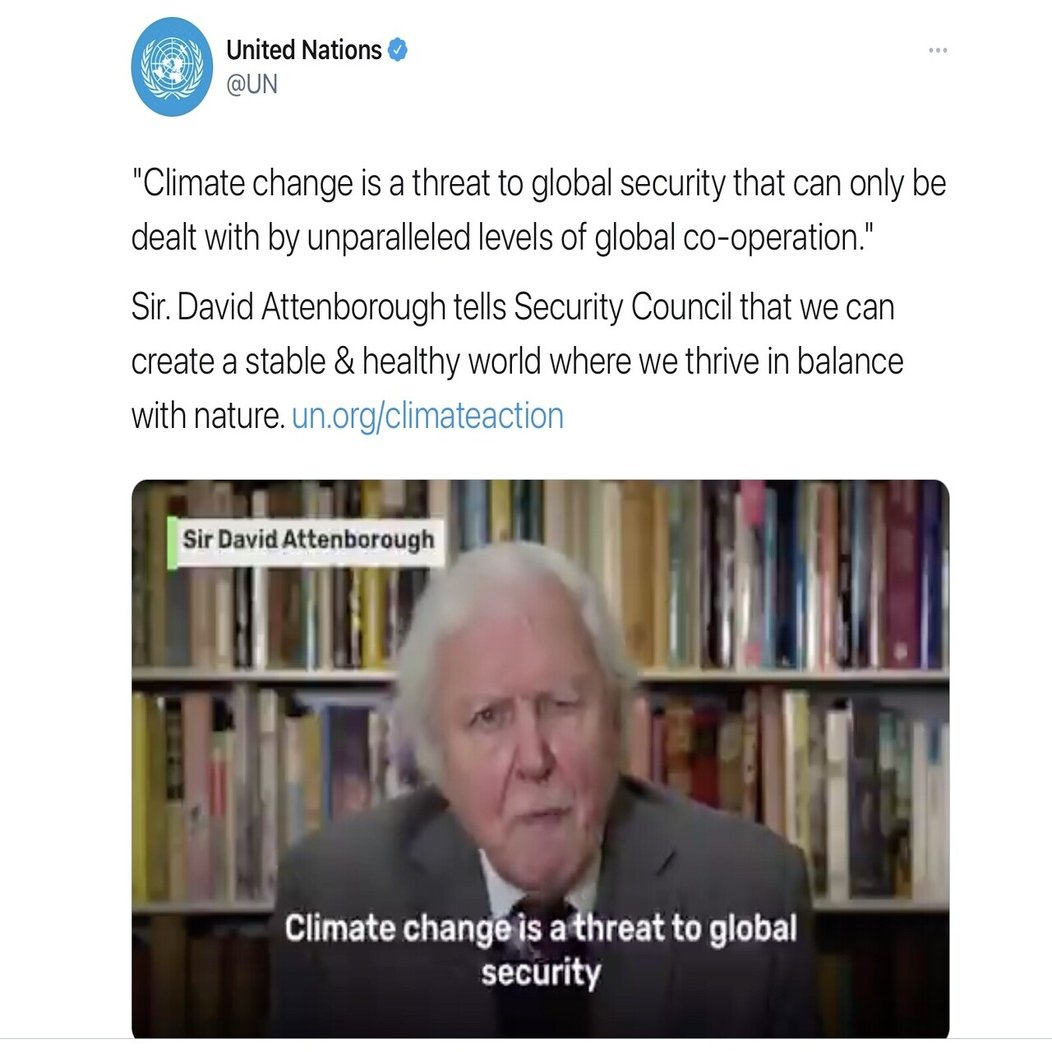Click "Security Council" in the tweet text

tap(623, 307)
